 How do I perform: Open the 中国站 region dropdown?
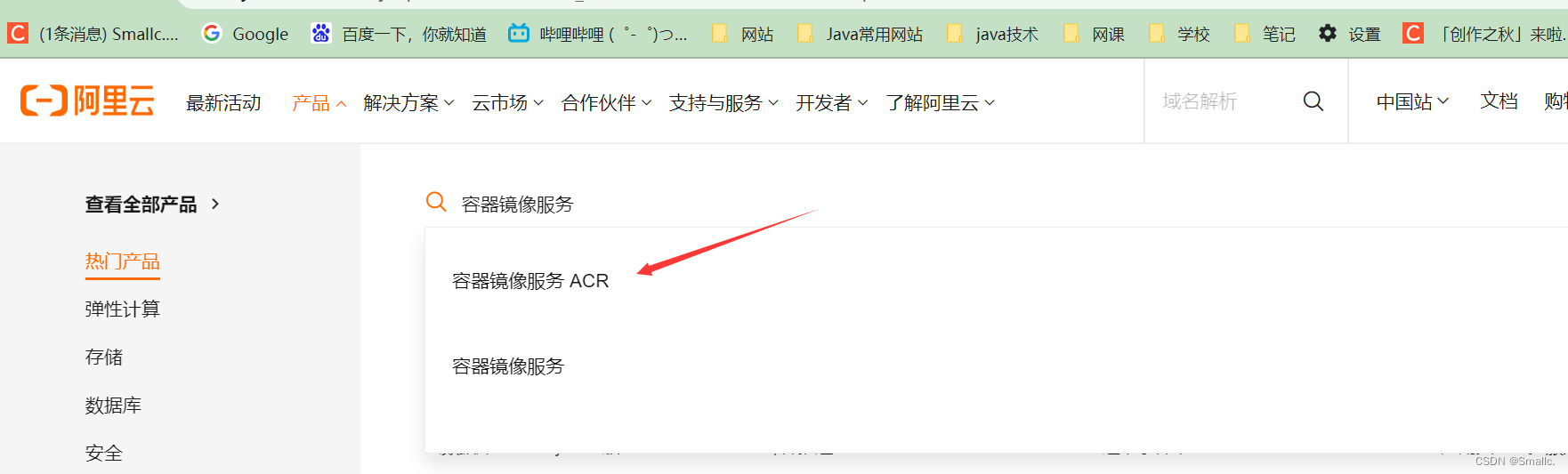coord(1412,101)
